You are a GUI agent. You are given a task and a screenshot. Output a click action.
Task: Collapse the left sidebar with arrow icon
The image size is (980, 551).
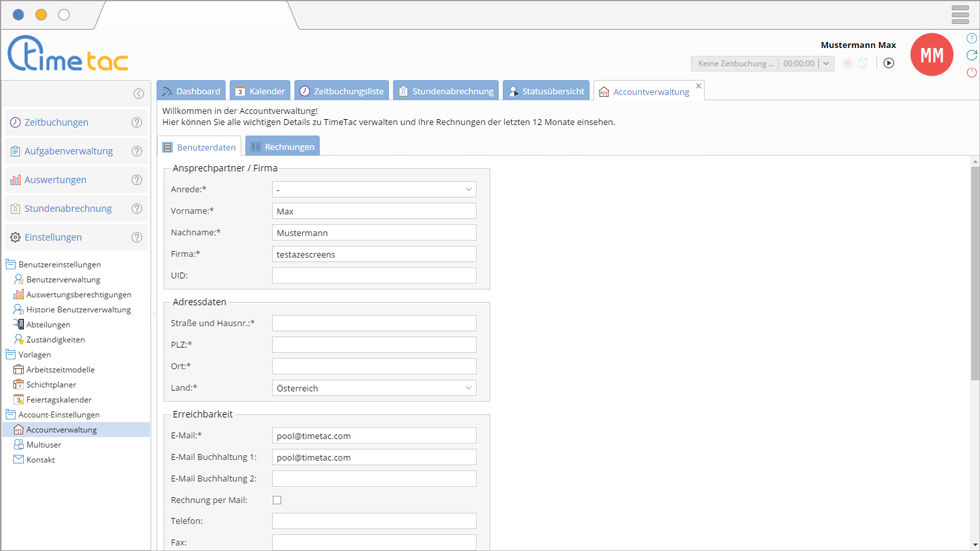pos(139,94)
